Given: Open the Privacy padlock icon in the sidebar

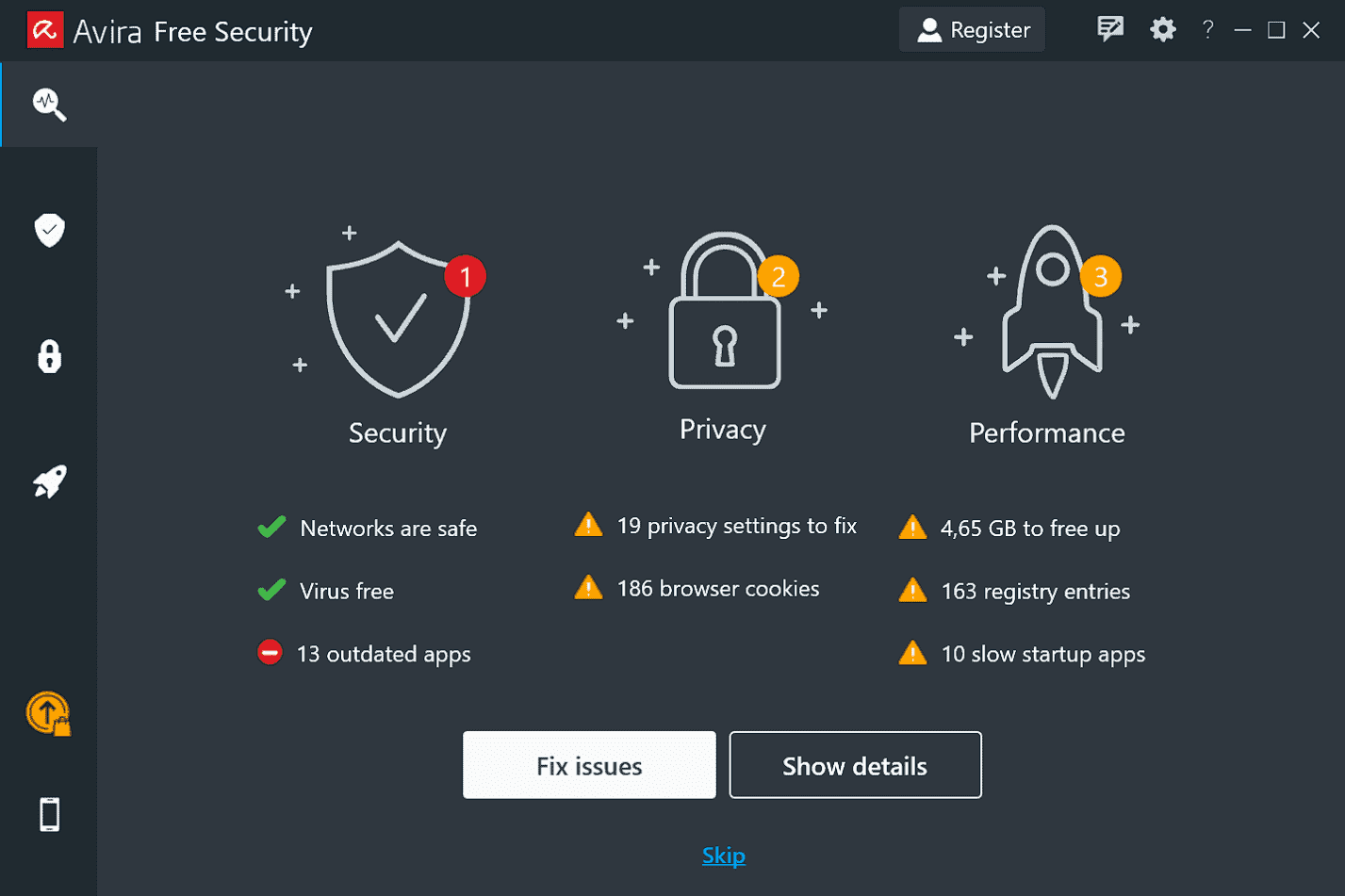Looking at the screenshot, I should (x=48, y=356).
